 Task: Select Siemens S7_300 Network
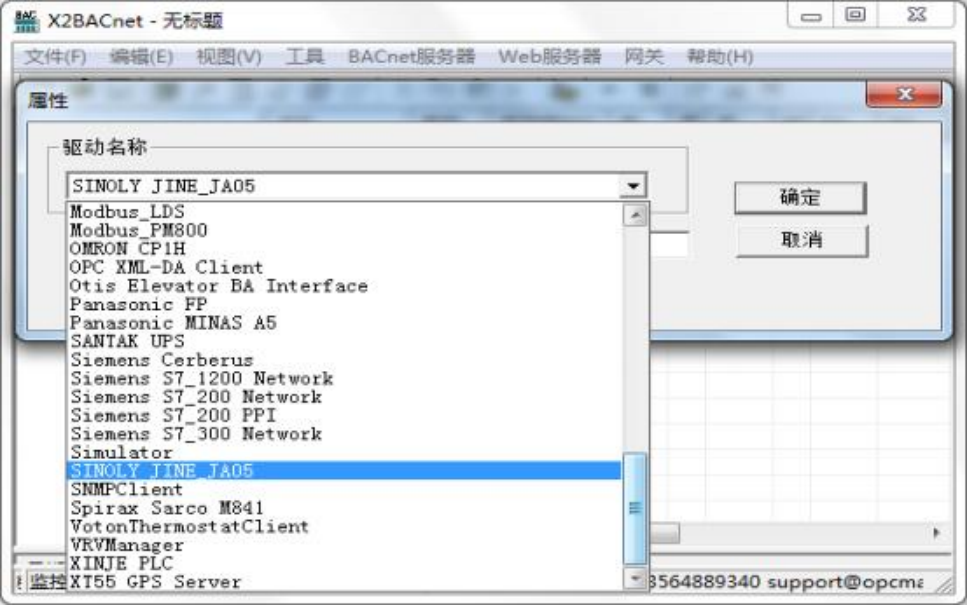click(344, 434)
